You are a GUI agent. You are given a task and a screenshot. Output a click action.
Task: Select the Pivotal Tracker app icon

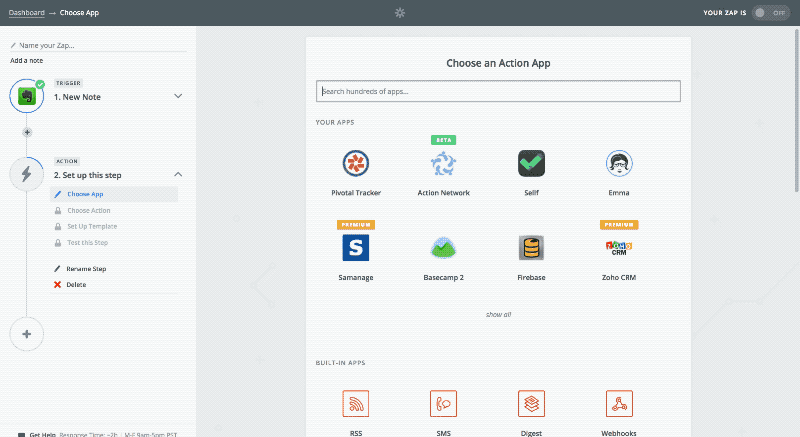point(356,164)
